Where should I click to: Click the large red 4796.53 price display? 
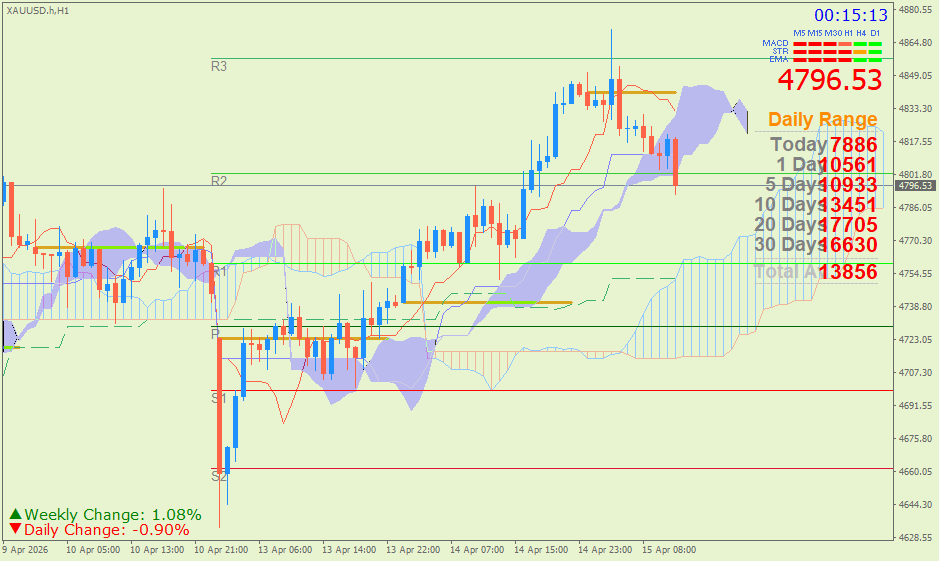pos(830,80)
